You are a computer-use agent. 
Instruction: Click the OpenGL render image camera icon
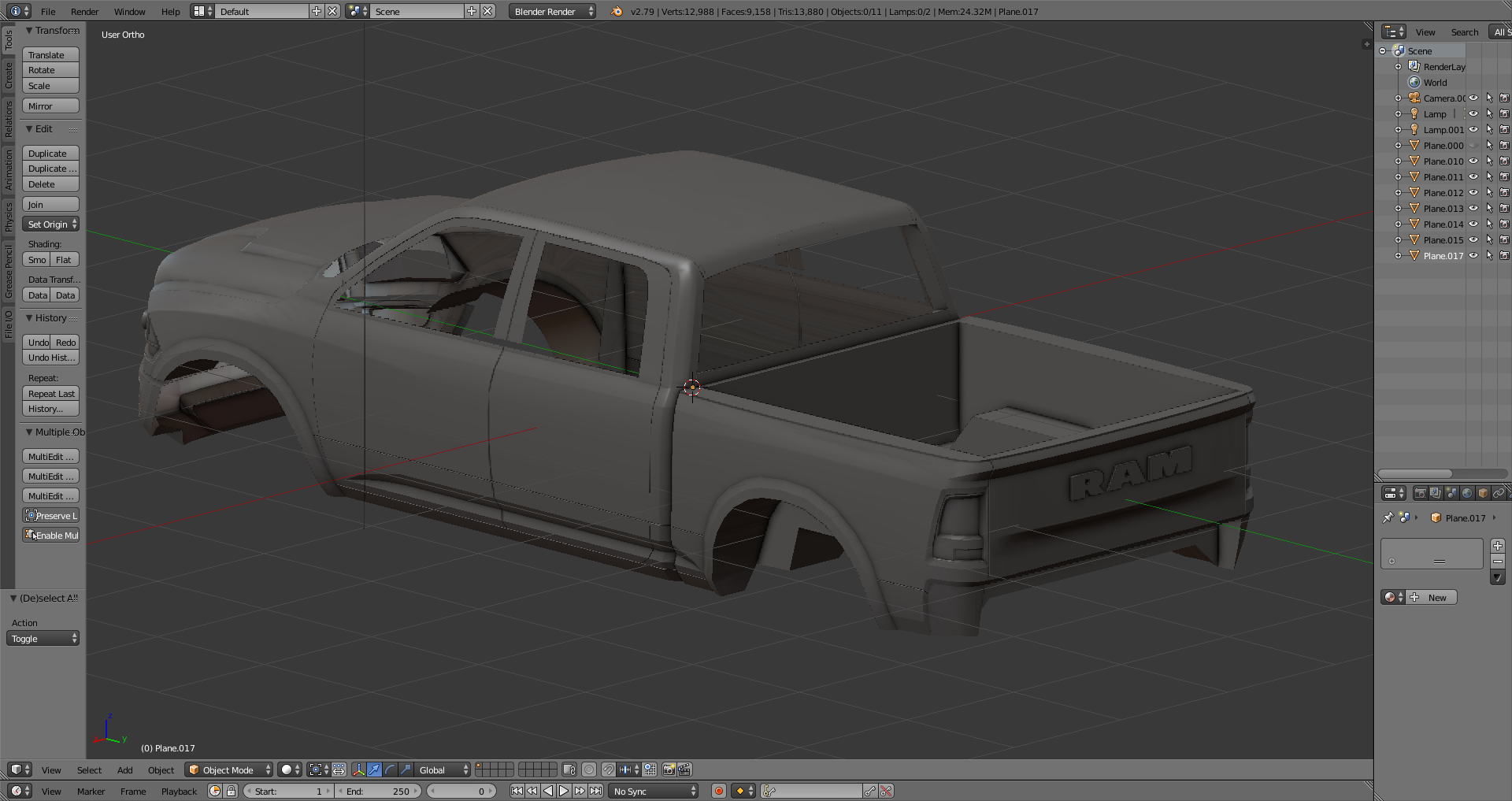pos(669,769)
